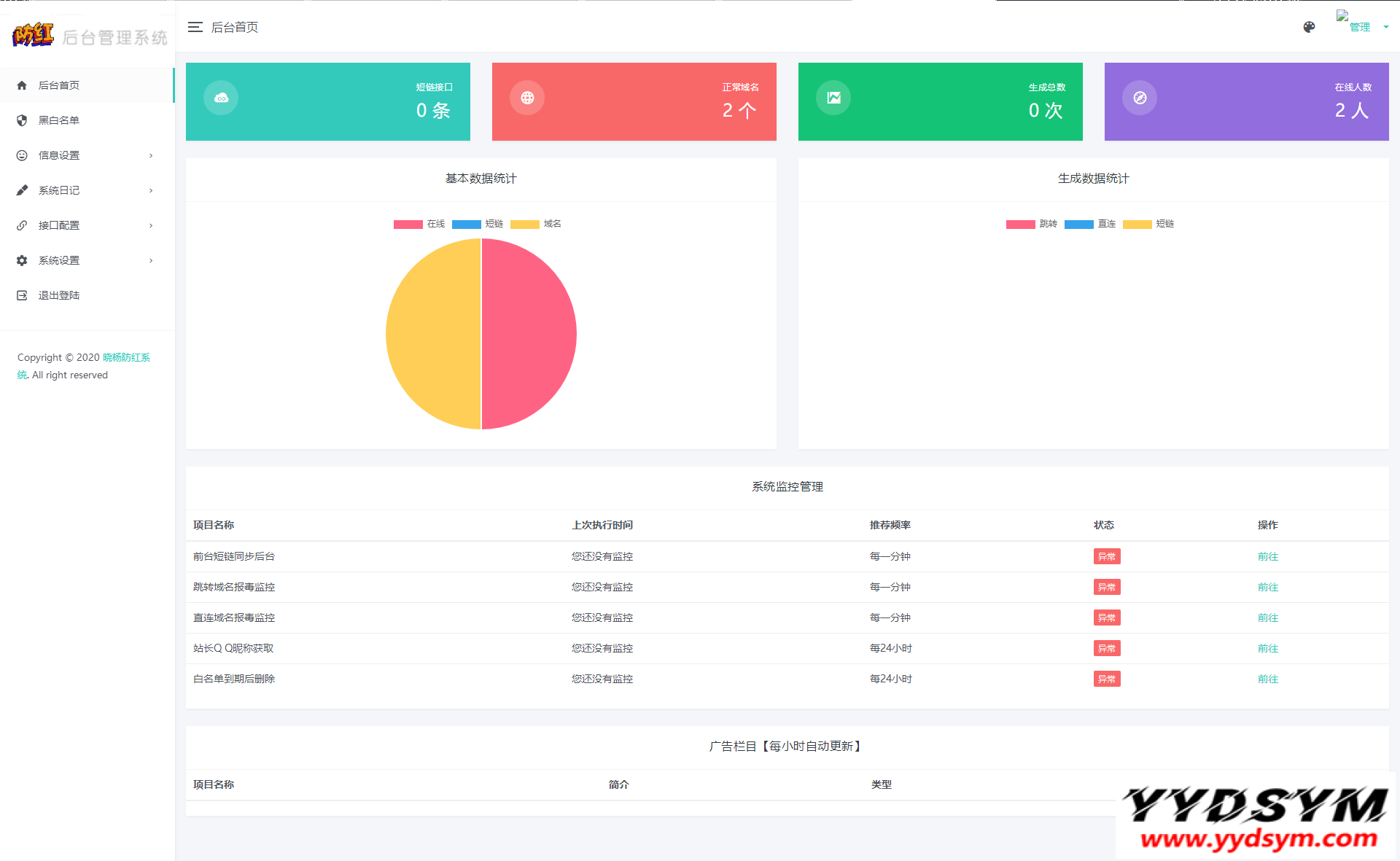The image size is (1400, 861).
Task: Click the 短链接口 0 条 stat card
Action: coord(328,101)
